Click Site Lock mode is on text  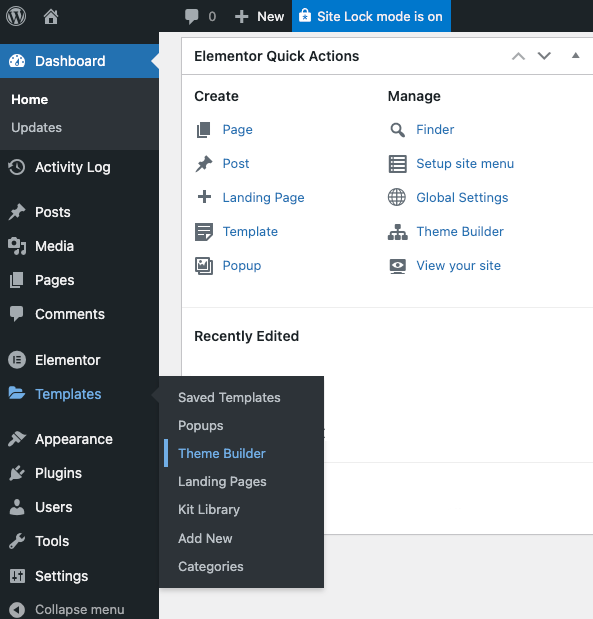coord(380,17)
